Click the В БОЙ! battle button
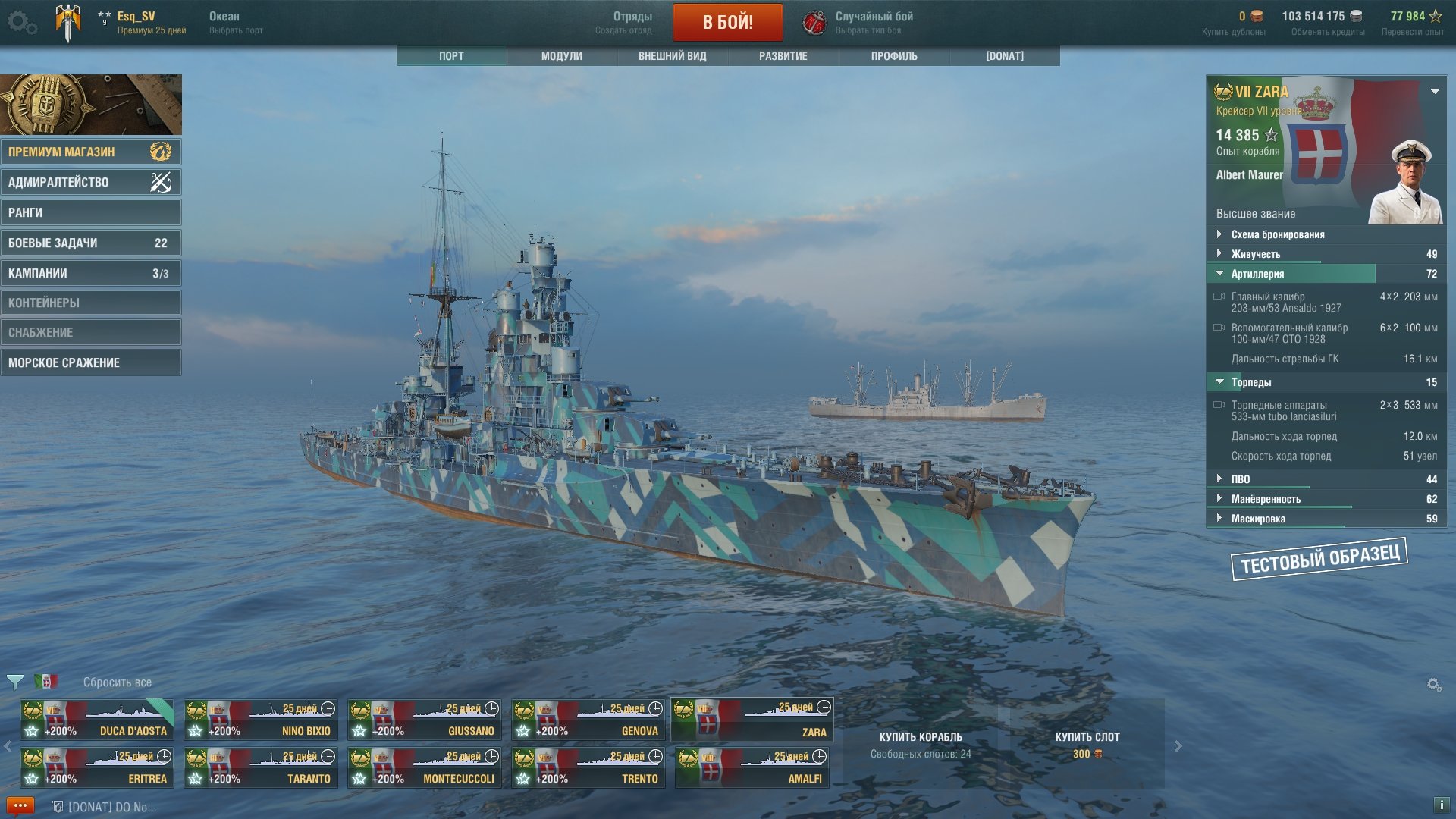The height and width of the screenshot is (819, 1456). point(728,22)
